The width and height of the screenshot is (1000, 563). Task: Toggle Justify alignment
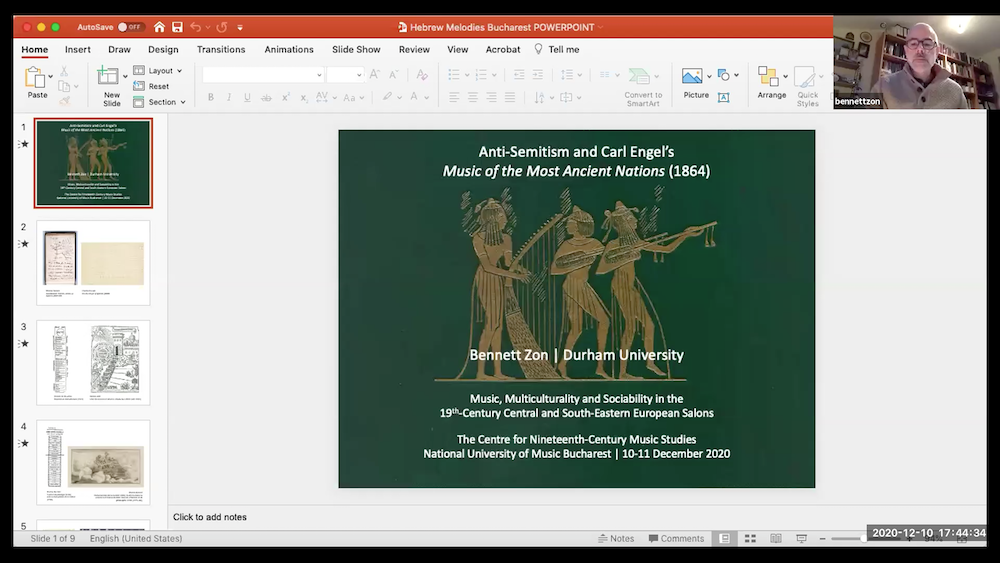tap(510, 97)
